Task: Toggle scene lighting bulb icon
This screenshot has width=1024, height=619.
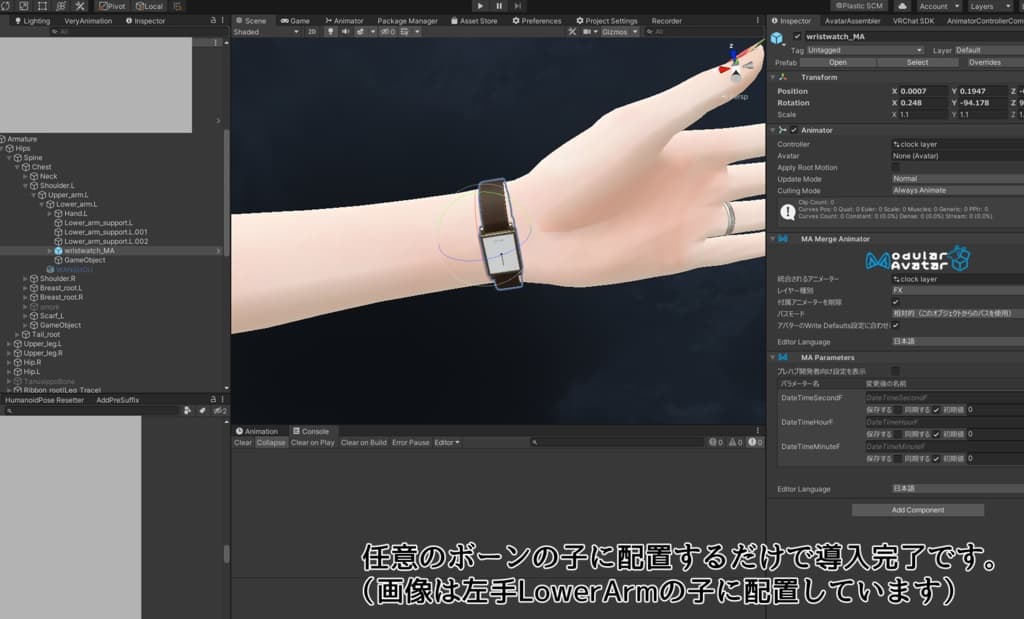Action: coord(330,32)
